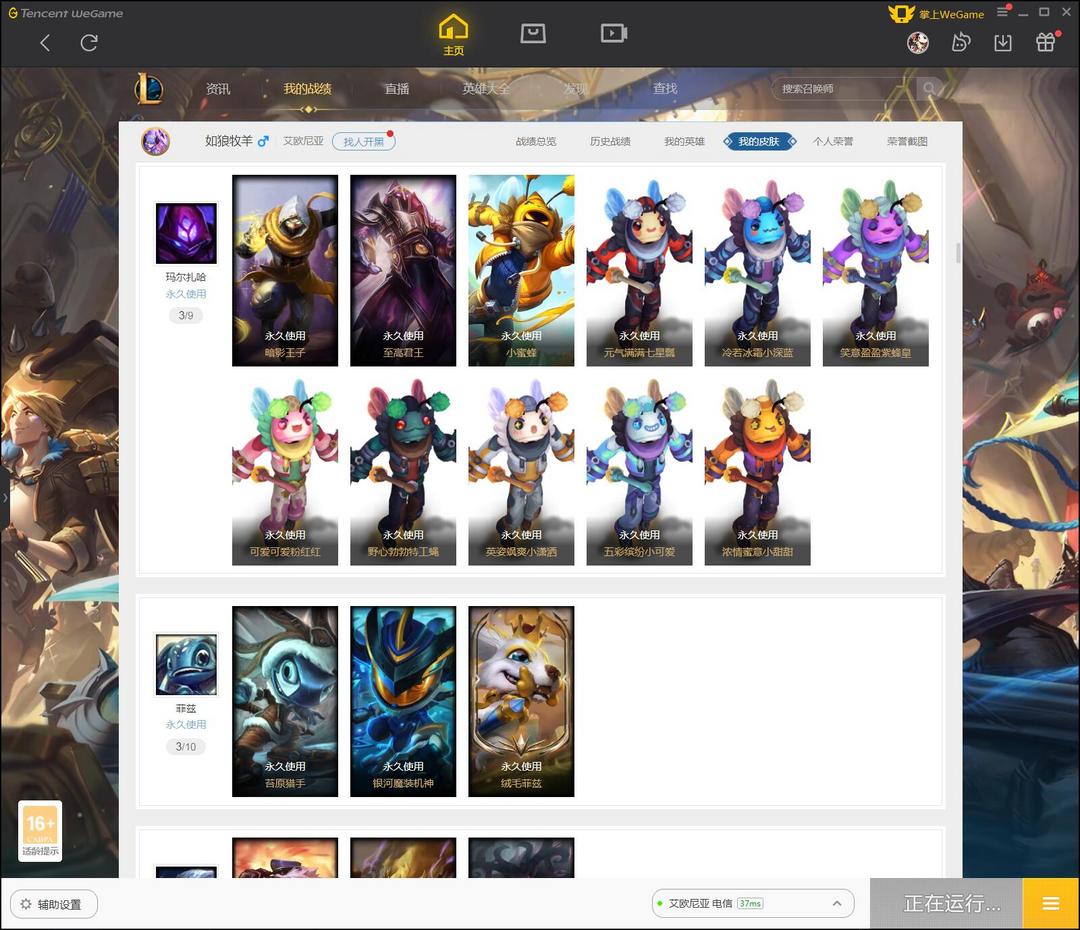
Task: Open the 暗影王子 skin card
Action: 285,270
